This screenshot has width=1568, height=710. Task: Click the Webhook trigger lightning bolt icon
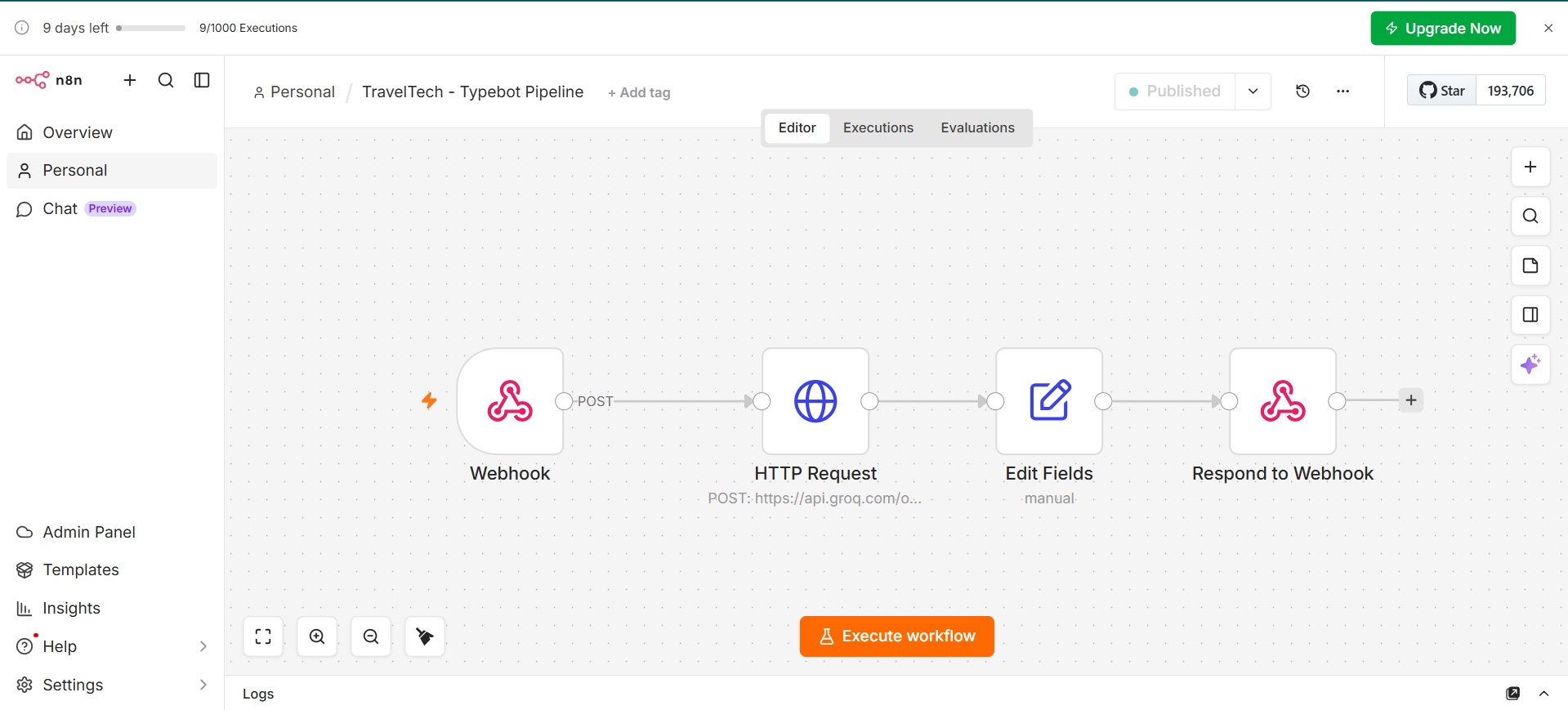click(x=429, y=400)
